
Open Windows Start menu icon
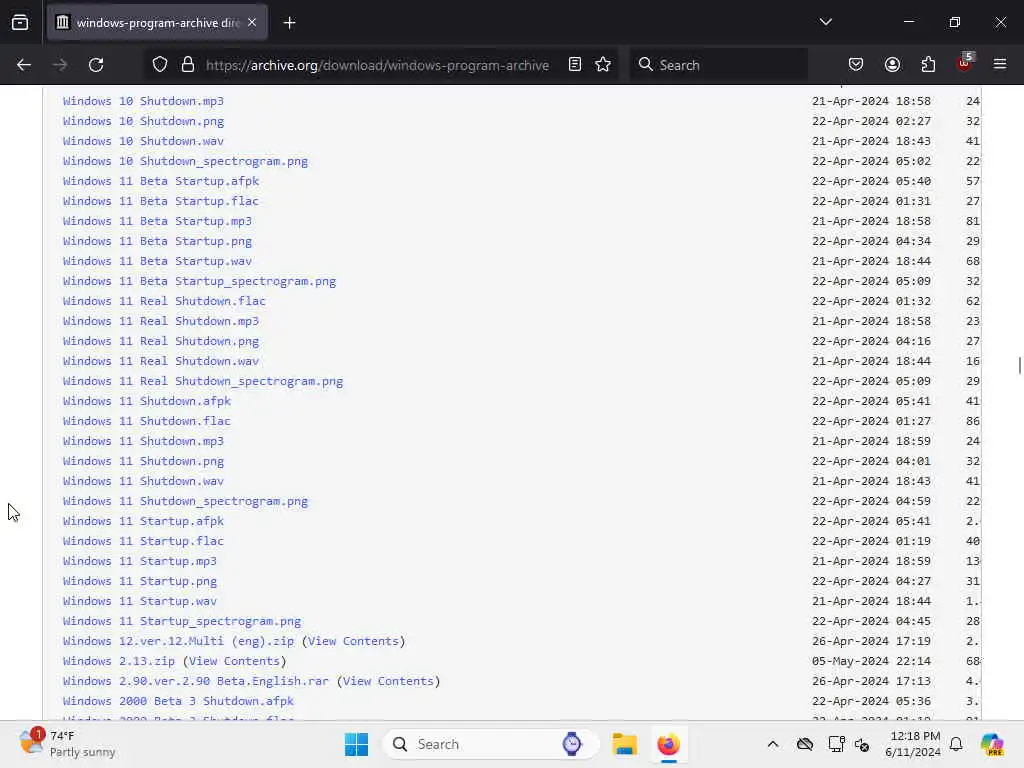point(357,744)
